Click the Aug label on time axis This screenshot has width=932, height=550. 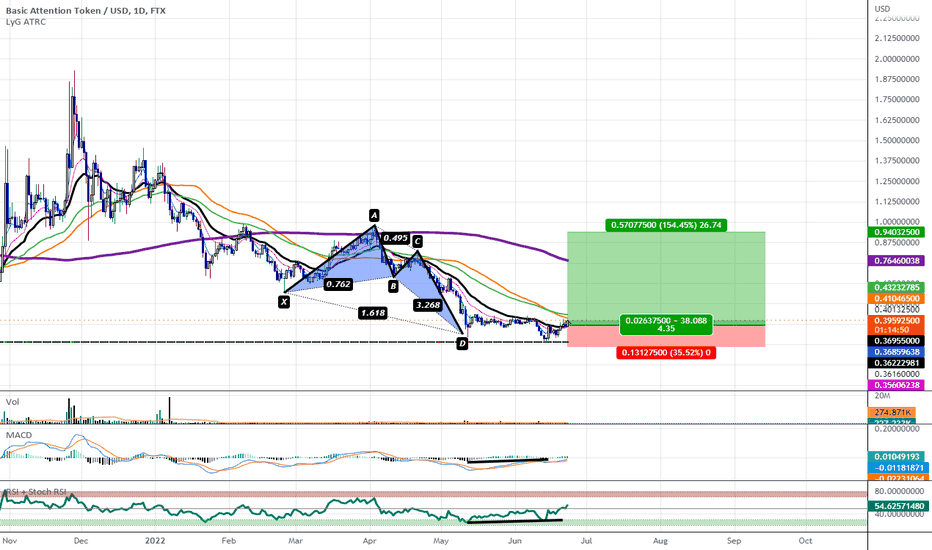pos(660,540)
